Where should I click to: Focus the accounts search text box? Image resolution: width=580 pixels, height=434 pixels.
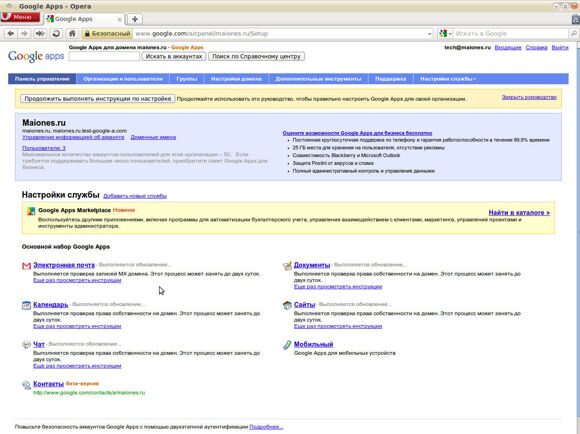point(104,56)
